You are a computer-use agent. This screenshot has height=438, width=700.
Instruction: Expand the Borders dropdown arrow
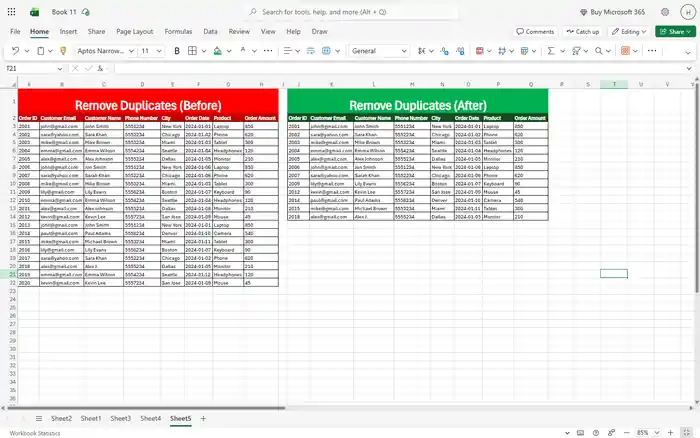coord(204,51)
